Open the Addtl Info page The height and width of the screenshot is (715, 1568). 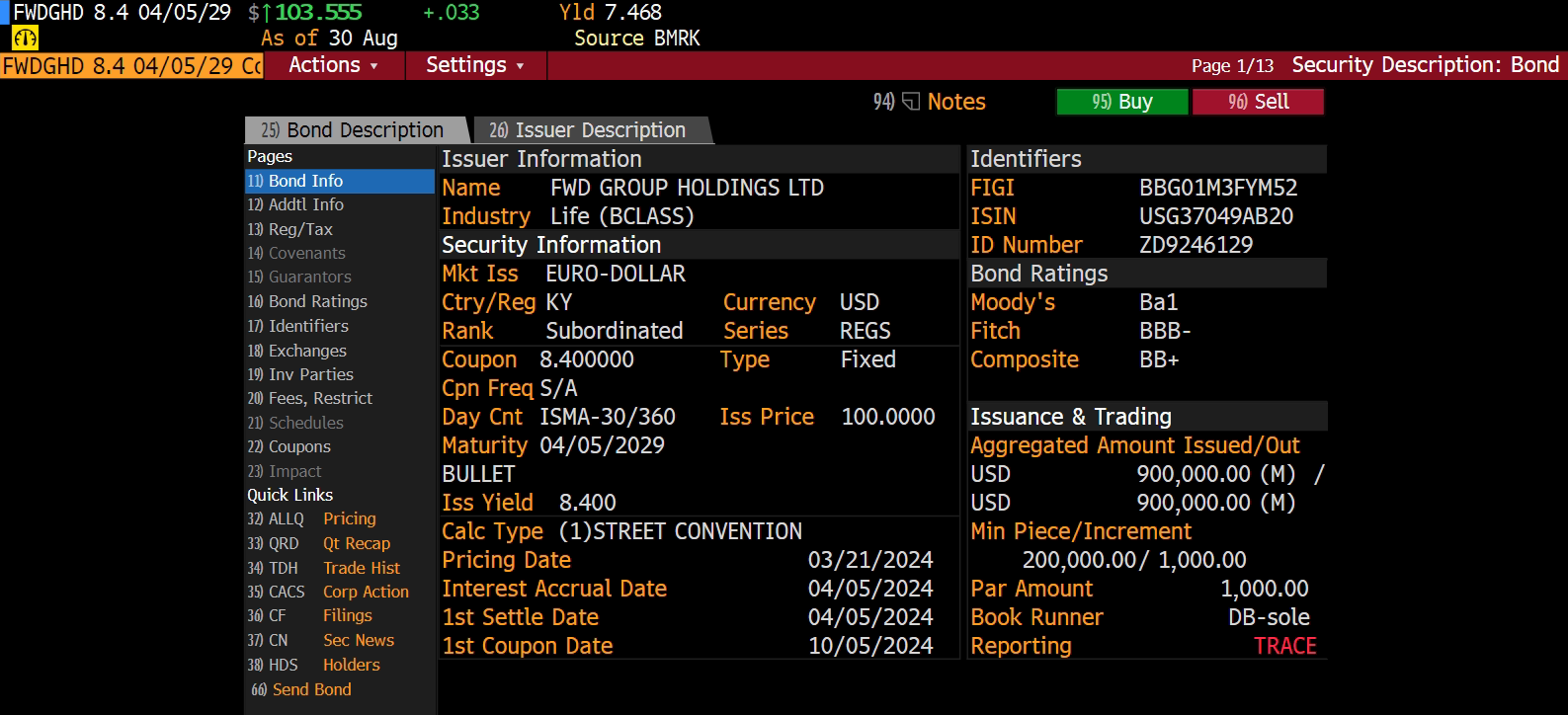tap(340, 204)
